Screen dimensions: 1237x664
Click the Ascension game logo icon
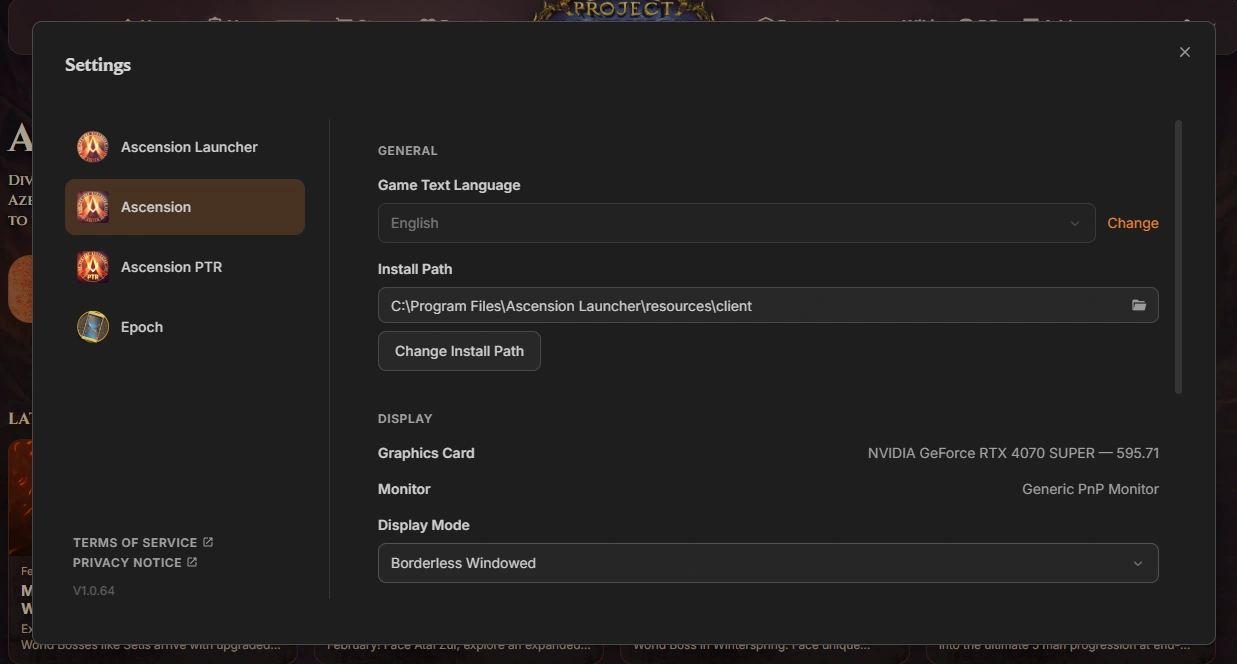(x=93, y=207)
